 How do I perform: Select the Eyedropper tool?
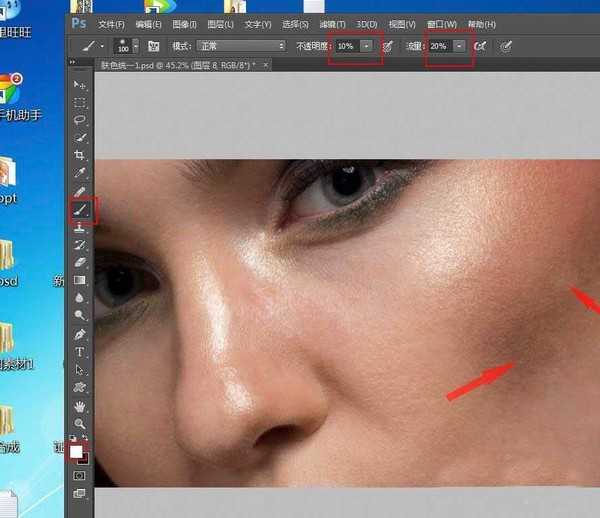[80, 191]
